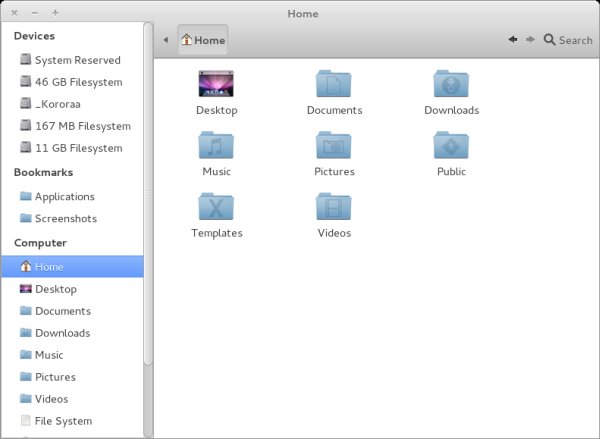Select the Documents label in main view
Image resolution: width=600 pixels, height=439 pixels.
(x=334, y=110)
